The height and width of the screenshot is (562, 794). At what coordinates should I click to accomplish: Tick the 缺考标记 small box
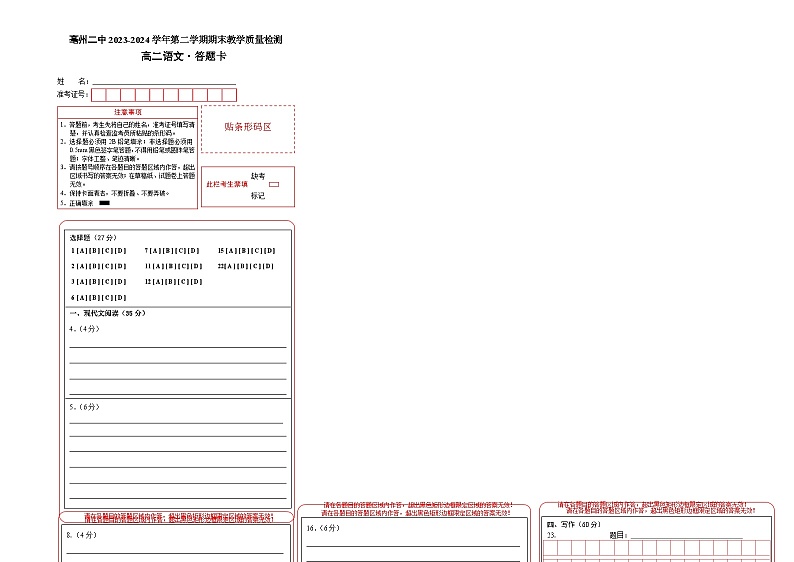[x=274, y=184]
